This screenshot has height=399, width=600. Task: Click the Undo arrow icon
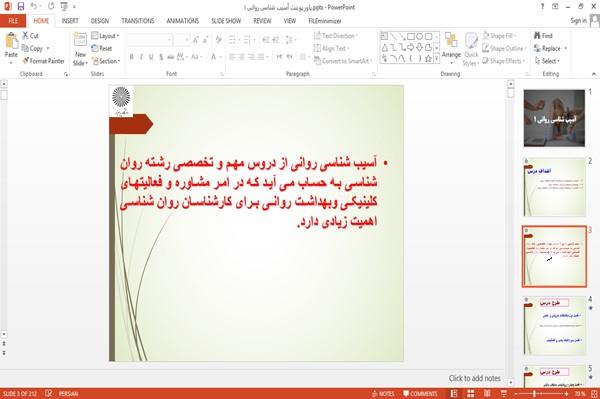click(34, 6)
